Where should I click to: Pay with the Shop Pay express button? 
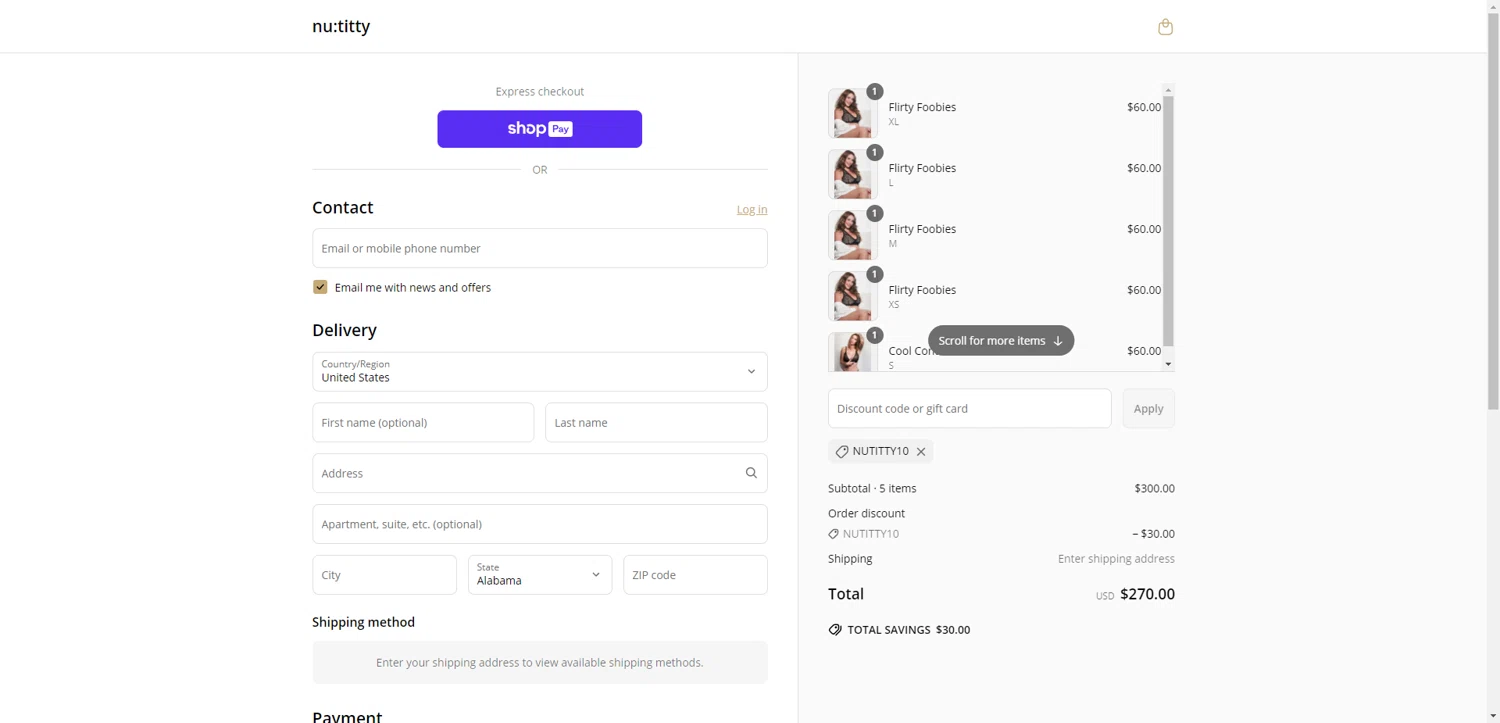click(540, 129)
